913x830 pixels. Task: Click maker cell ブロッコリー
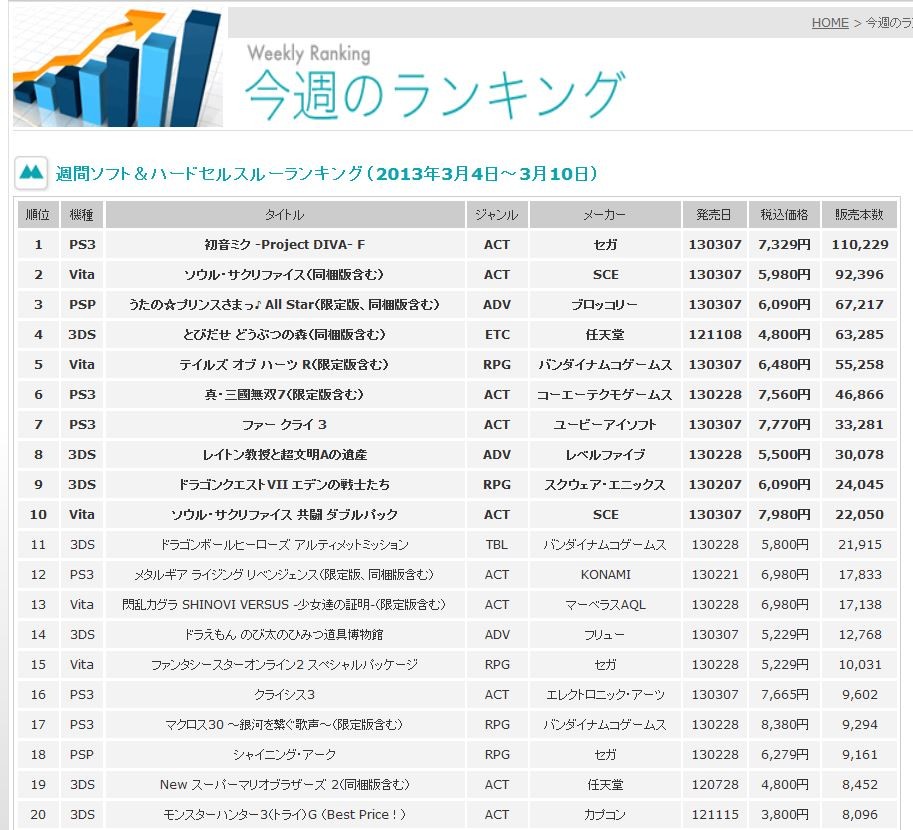pos(605,305)
